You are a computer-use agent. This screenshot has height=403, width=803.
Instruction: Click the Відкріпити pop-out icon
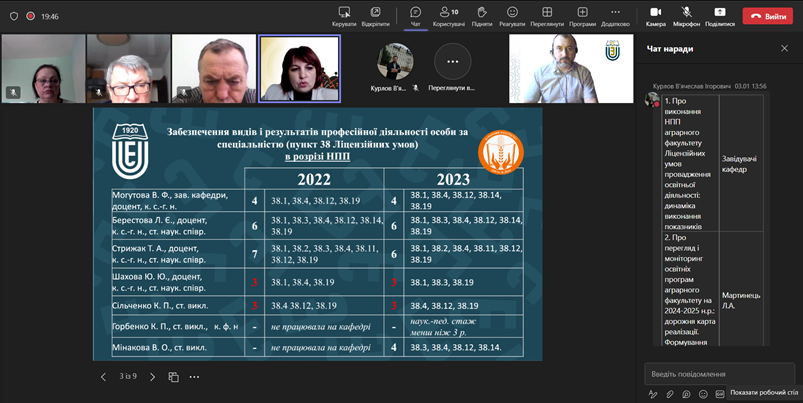point(376,15)
